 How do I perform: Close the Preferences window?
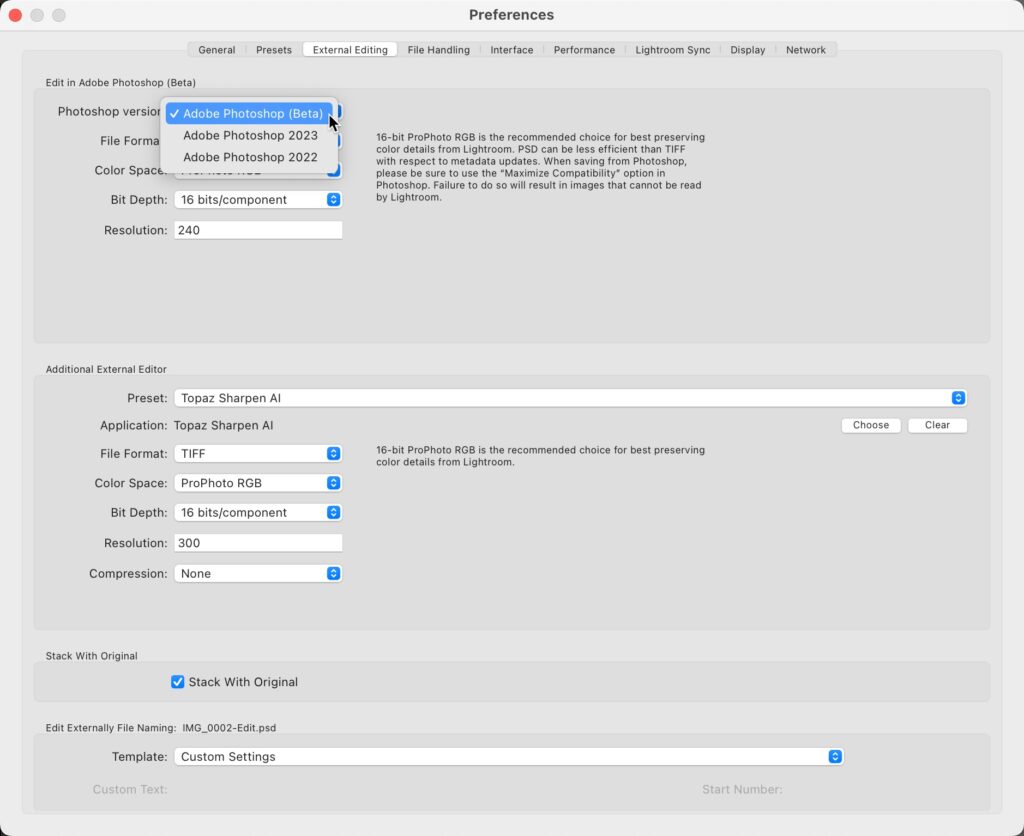pos(15,14)
